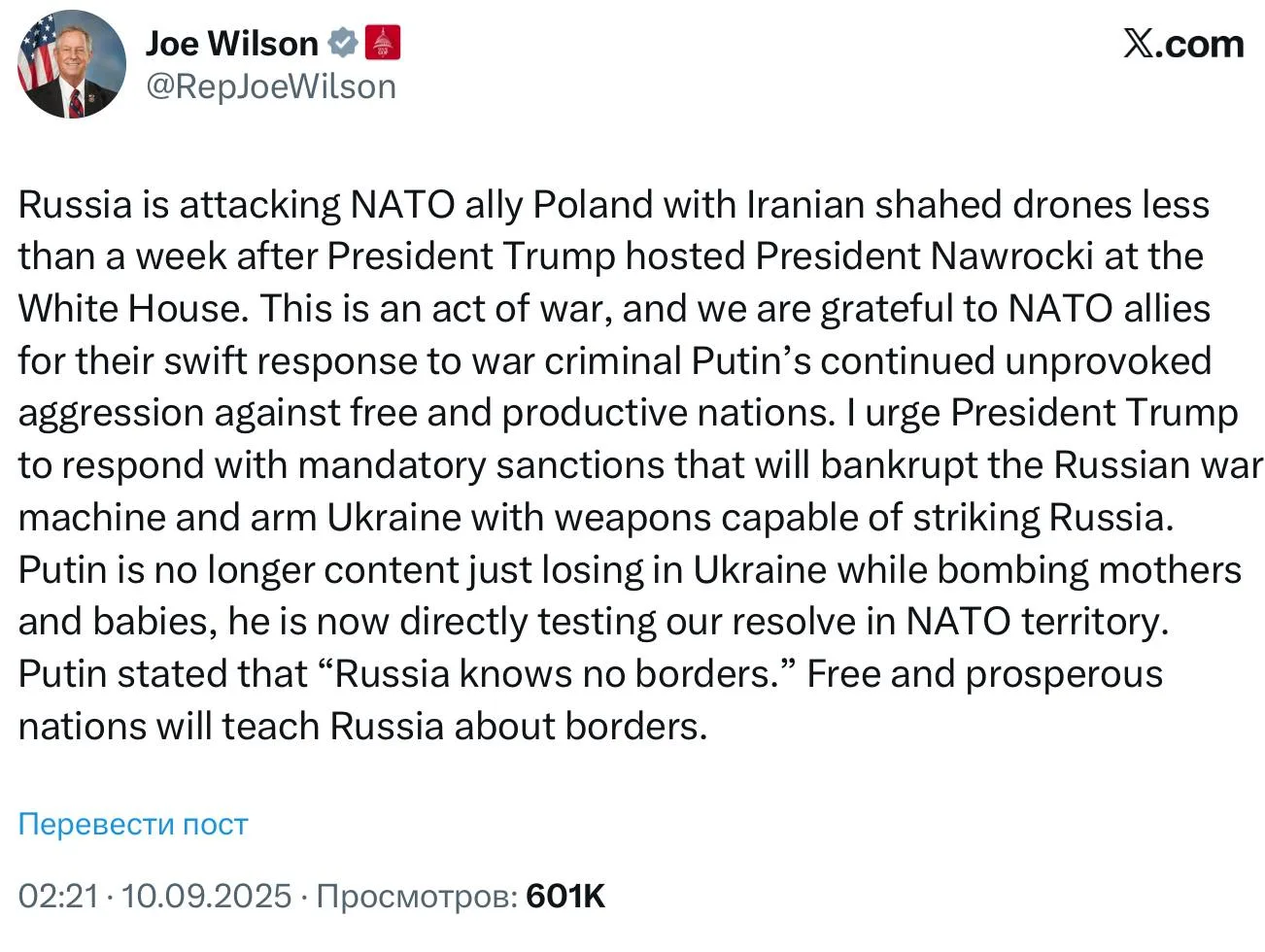Click Joe Wilson's profile photo
1265x952 pixels.
(71, 65)
